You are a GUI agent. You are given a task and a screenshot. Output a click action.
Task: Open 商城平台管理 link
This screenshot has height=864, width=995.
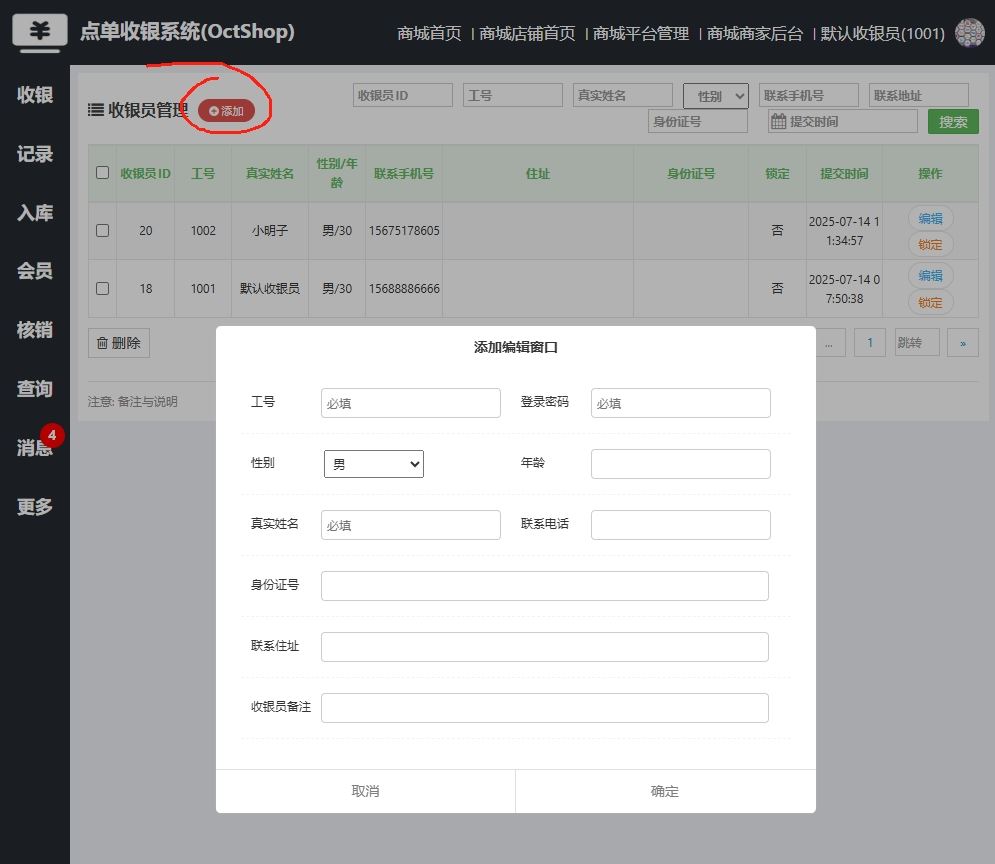click(x=640, y=33)
